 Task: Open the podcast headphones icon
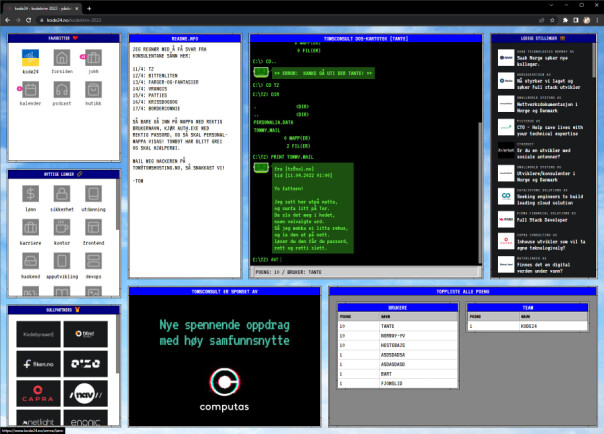(62, 90)
